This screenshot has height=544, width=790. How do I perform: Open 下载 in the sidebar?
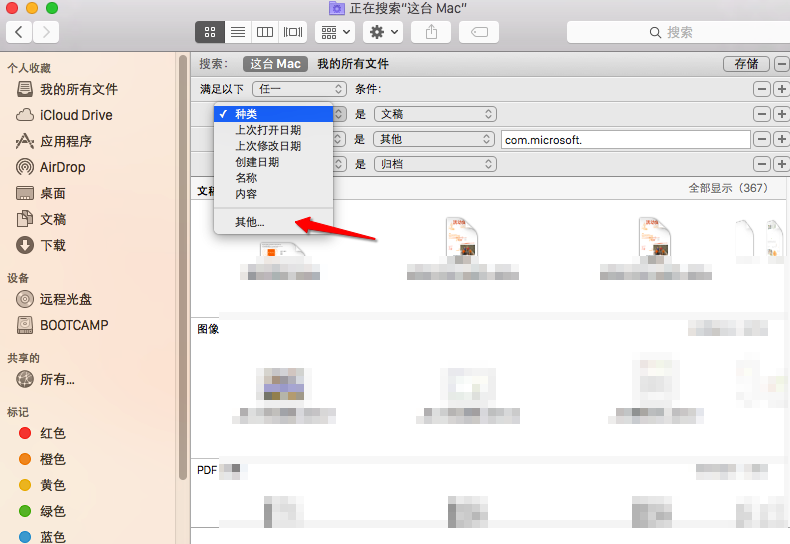pos(41,245)
